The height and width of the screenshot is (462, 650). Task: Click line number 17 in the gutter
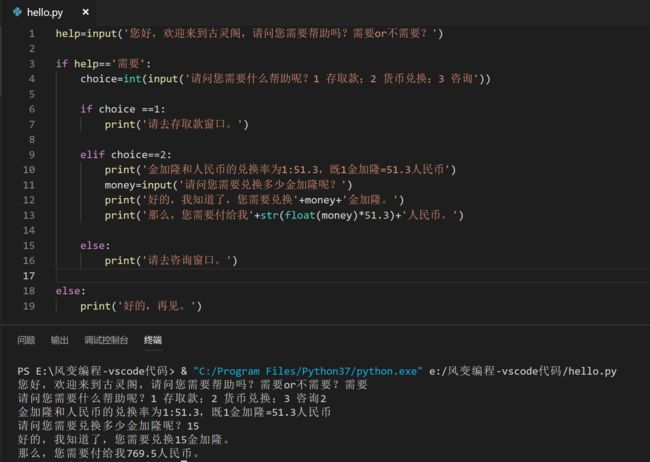(29, 276)
